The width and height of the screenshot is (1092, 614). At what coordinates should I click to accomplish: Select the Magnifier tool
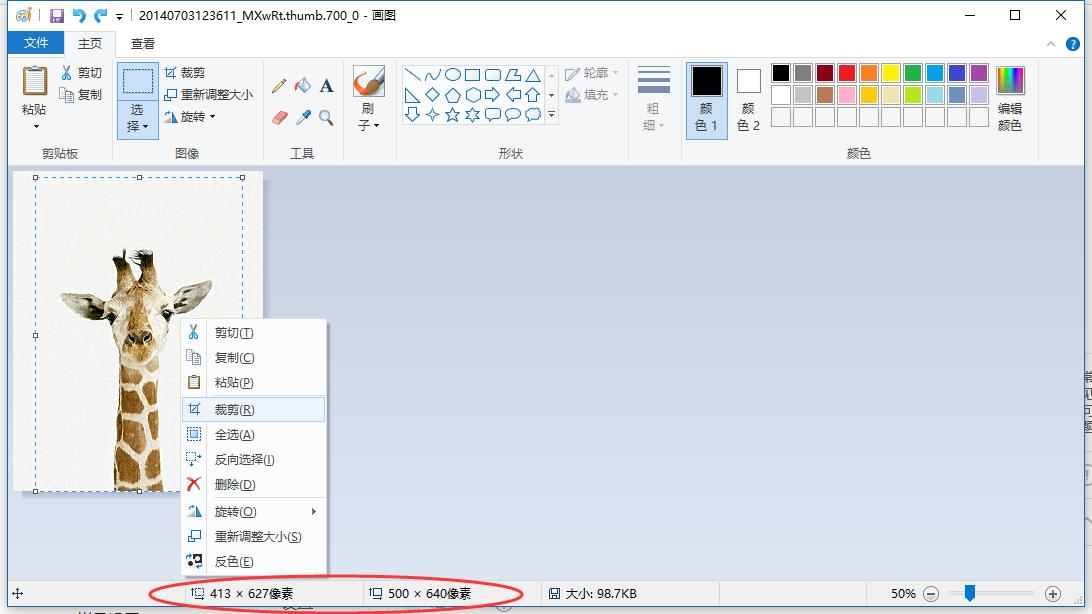coord(326,118)
